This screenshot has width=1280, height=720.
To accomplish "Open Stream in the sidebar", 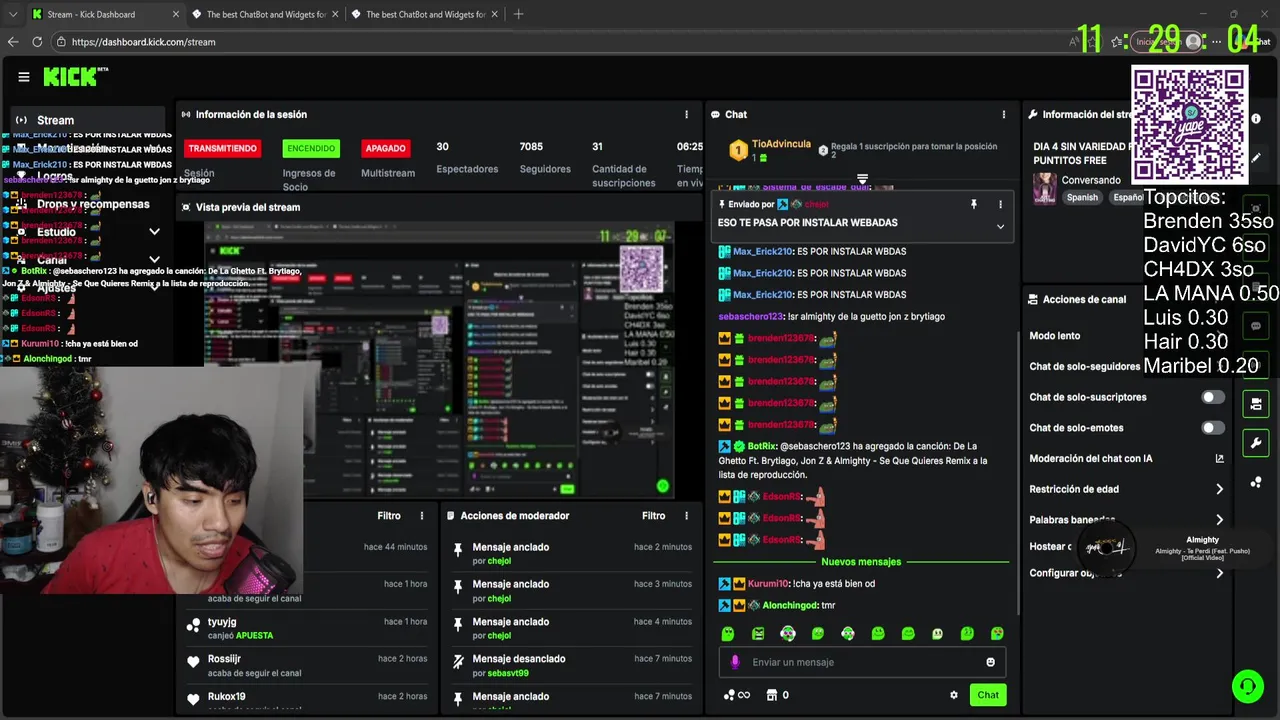I will point(87,120).
